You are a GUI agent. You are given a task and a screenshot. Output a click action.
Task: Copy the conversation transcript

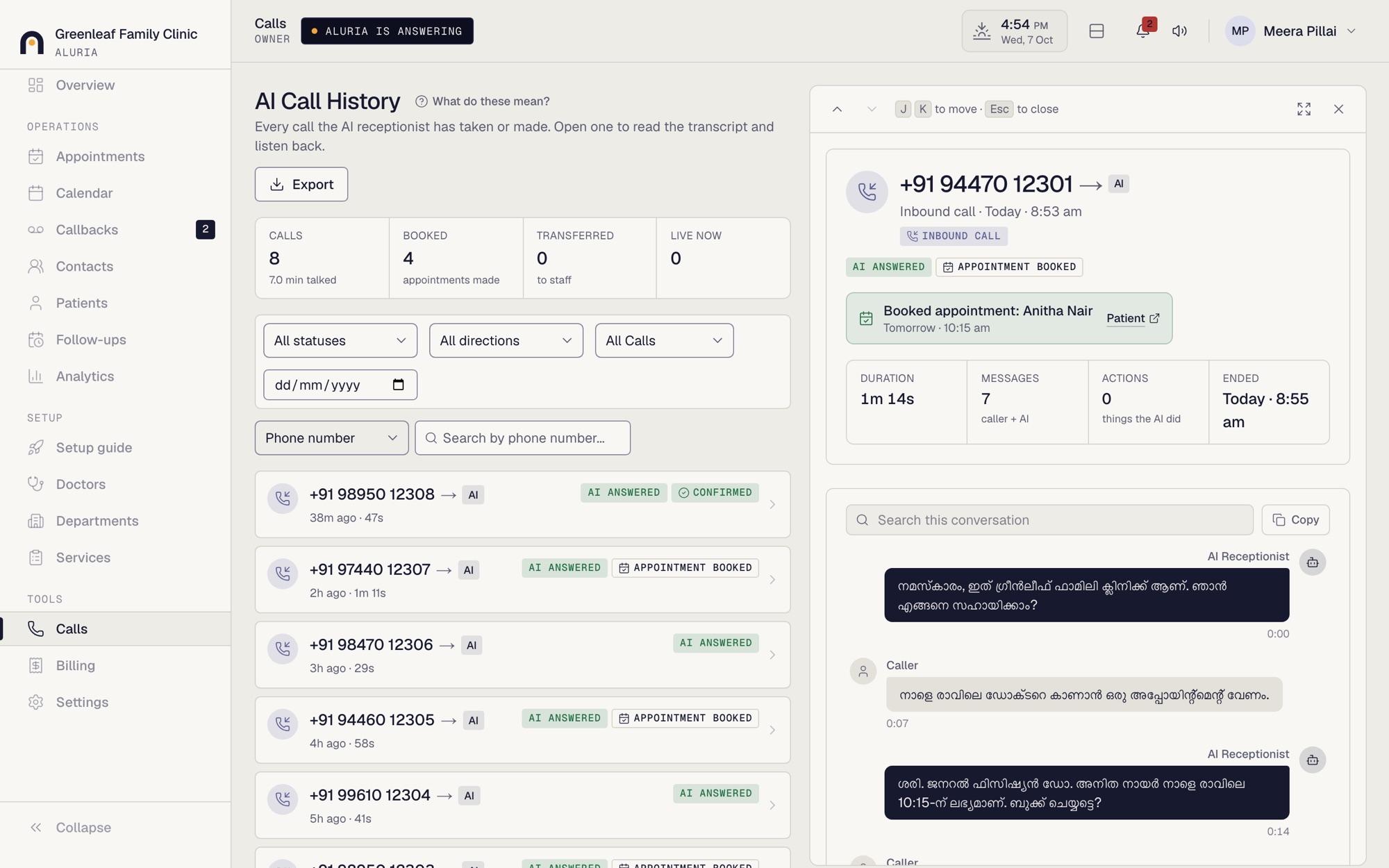coord(1295,520)
